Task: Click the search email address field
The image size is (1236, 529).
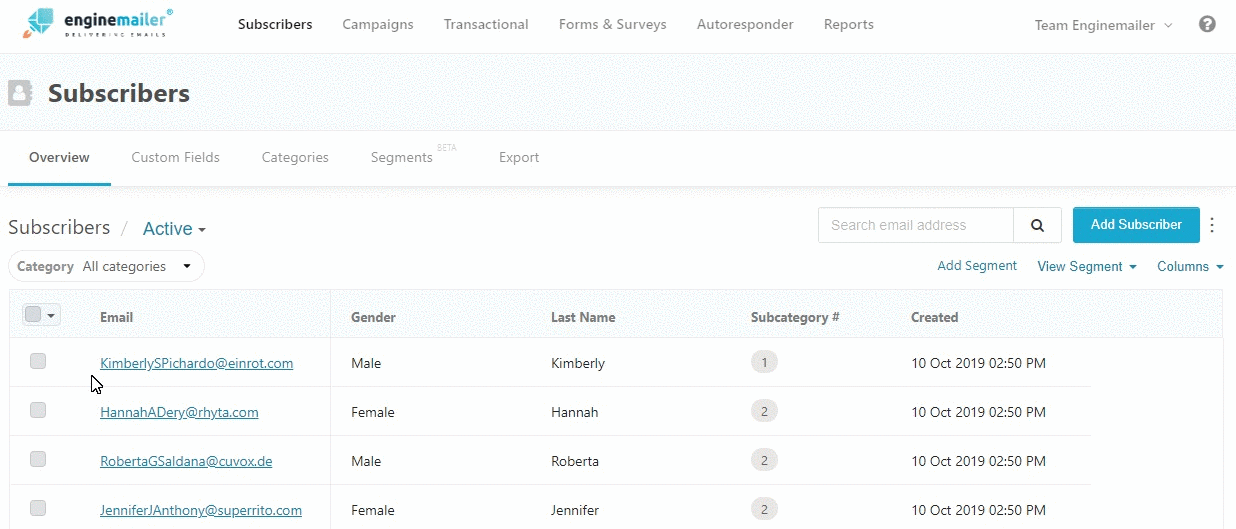Action: (x=915, y=225)
